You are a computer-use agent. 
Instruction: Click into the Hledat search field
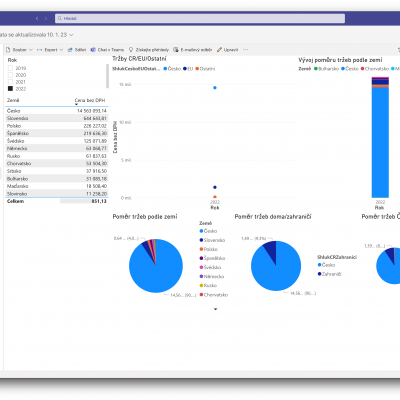[x=200, y=18]
